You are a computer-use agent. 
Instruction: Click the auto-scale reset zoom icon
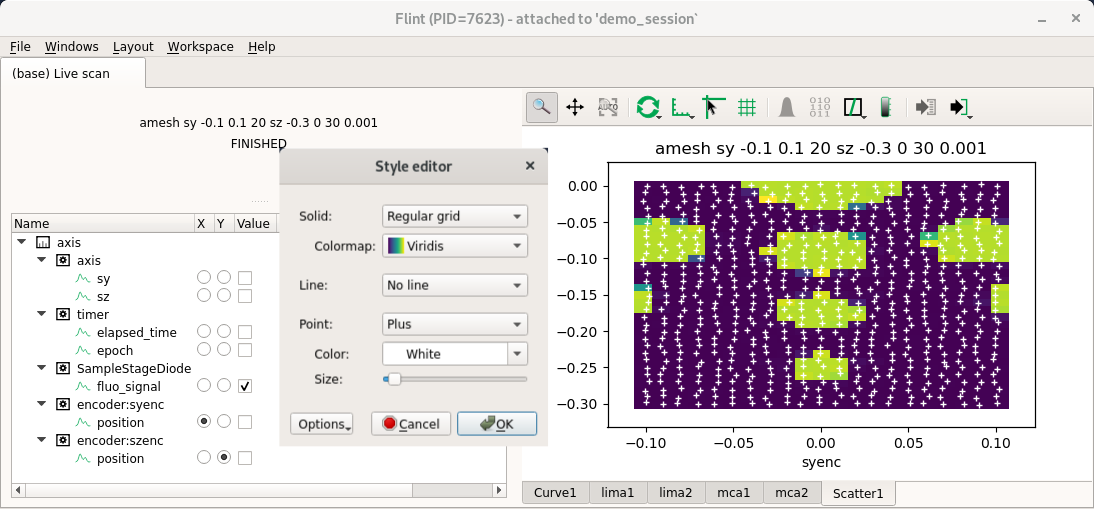(x=608, y=107)
